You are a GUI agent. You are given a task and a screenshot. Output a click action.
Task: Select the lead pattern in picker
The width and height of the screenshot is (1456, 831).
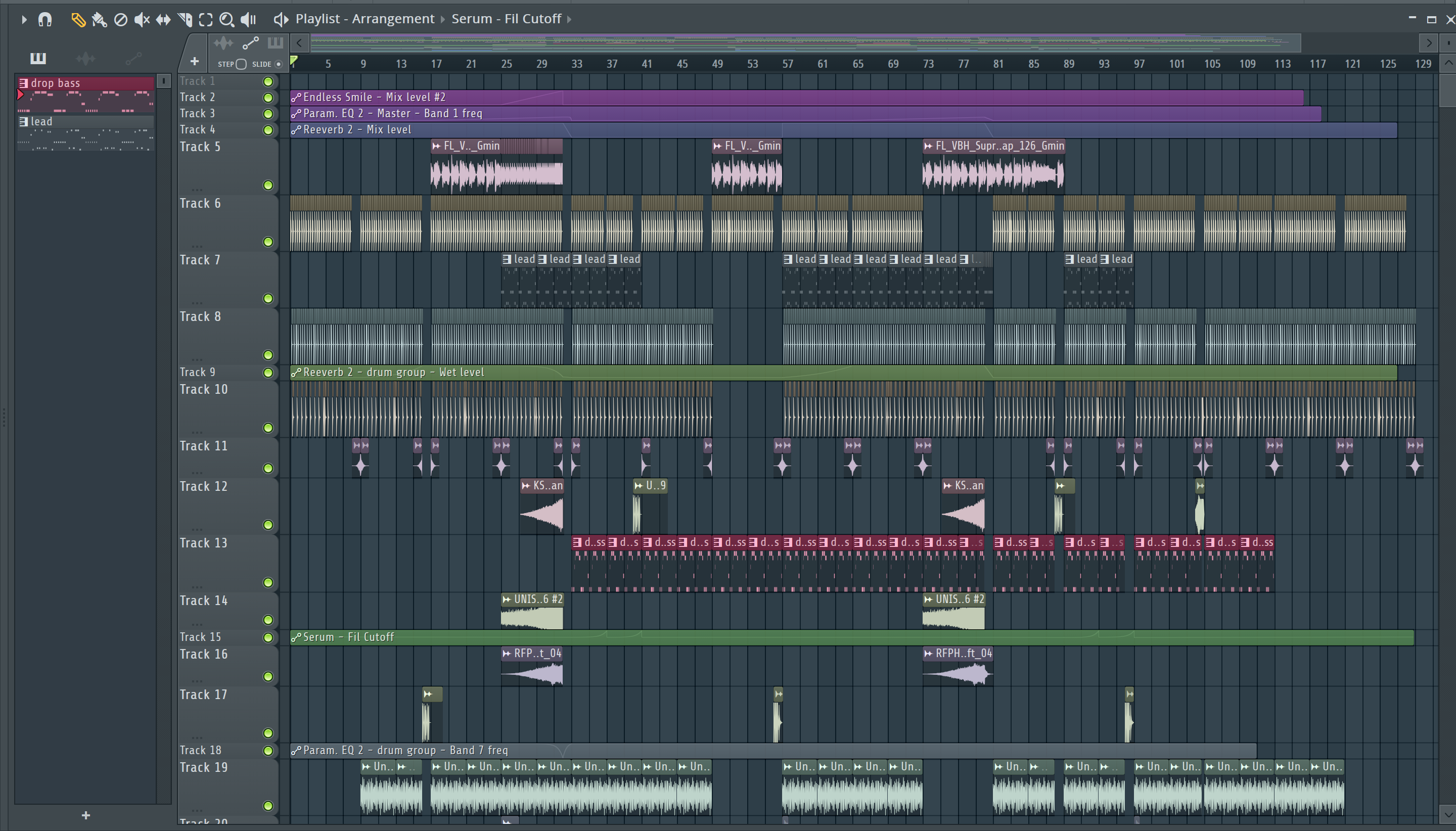click(x=85, y=133)
